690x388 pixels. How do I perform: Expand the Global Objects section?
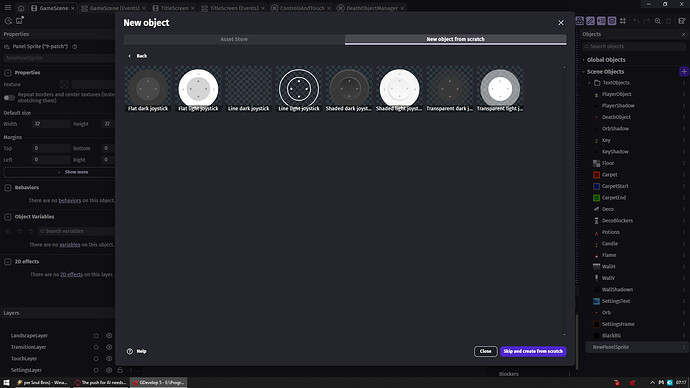tap(584, 60)
